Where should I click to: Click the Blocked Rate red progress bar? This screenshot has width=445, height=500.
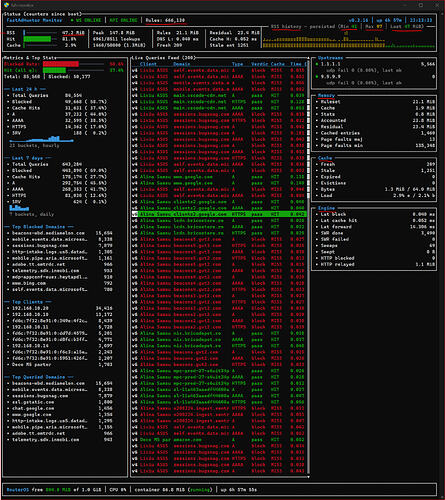61,64
